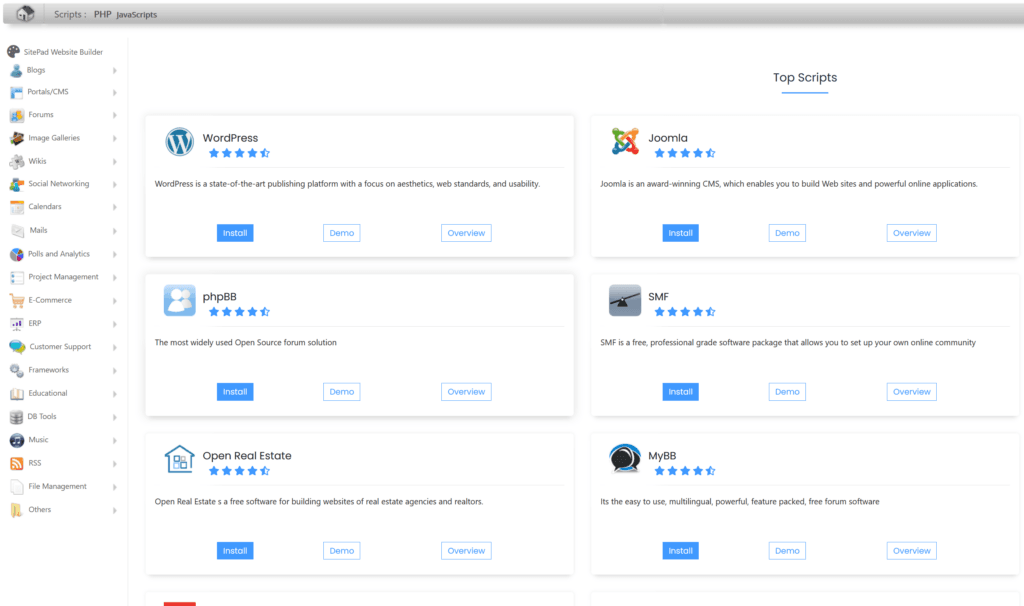Screen dimensions: 1024x606
Task: Click the Project Management icon
Action: pos(17,278)
